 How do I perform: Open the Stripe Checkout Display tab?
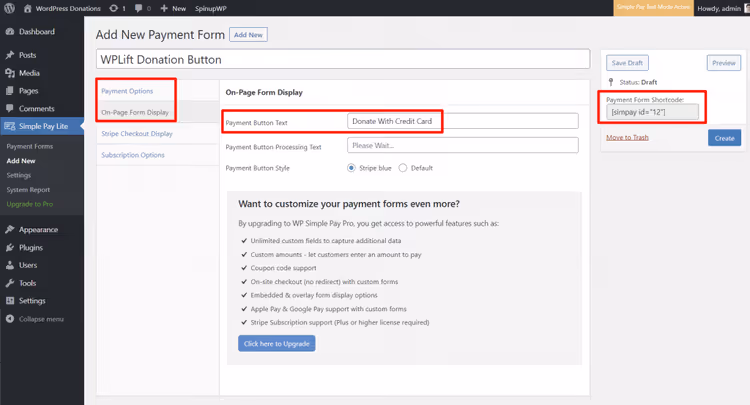137,133
